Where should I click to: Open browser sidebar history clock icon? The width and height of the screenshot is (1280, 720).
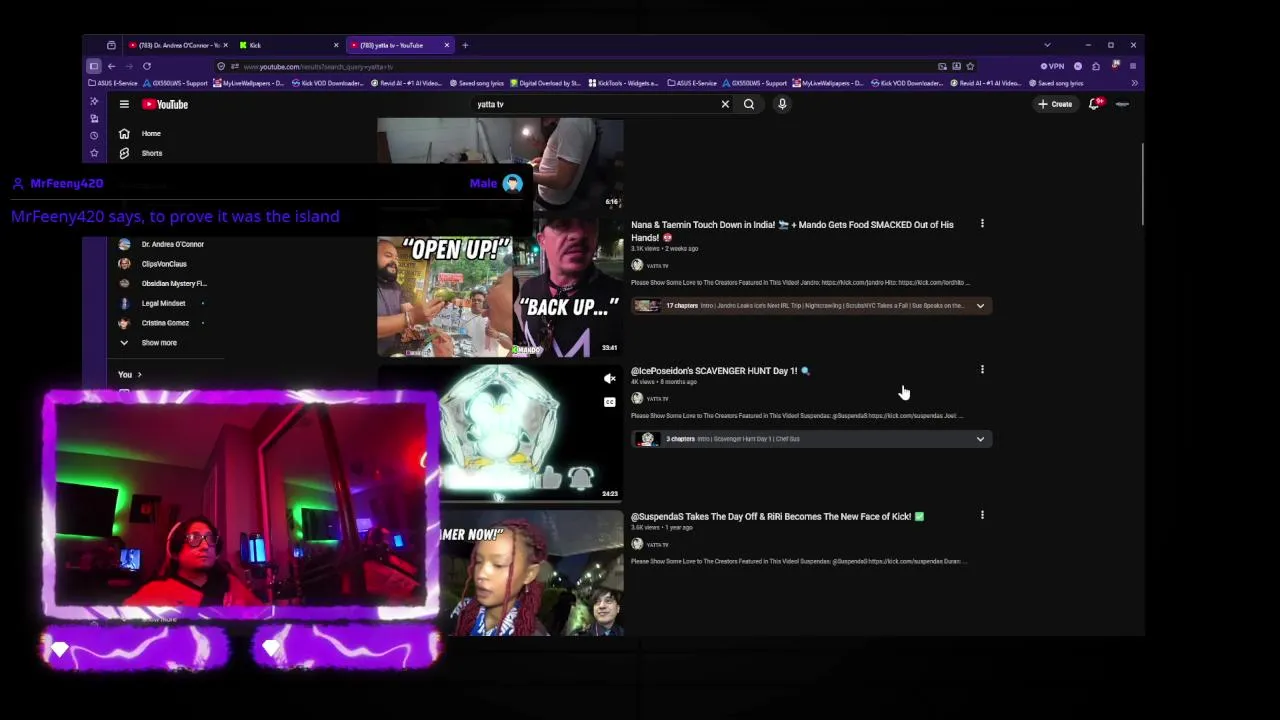coord(94,135)
